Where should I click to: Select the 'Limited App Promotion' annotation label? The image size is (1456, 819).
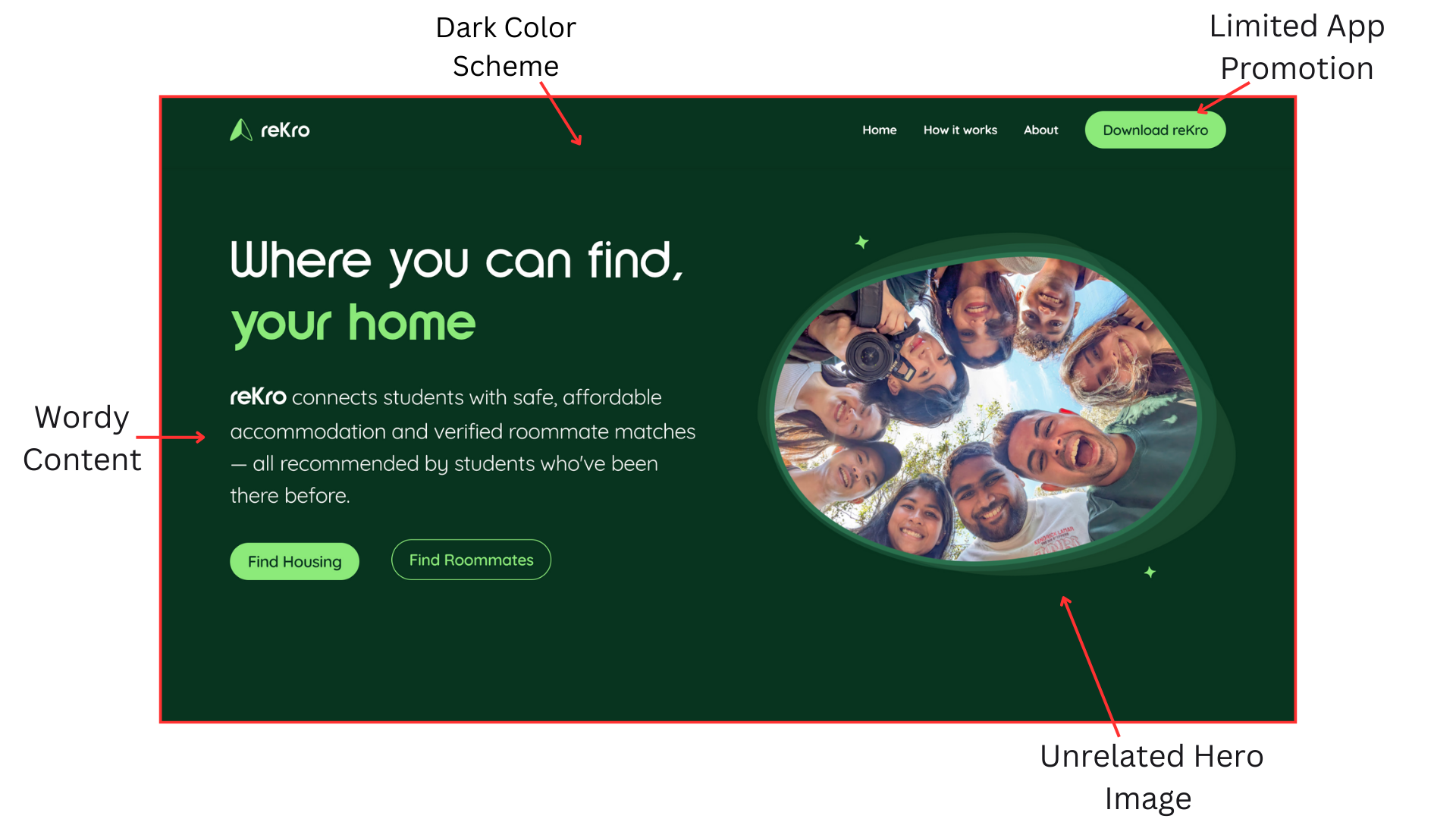[x=1297, y=47]
